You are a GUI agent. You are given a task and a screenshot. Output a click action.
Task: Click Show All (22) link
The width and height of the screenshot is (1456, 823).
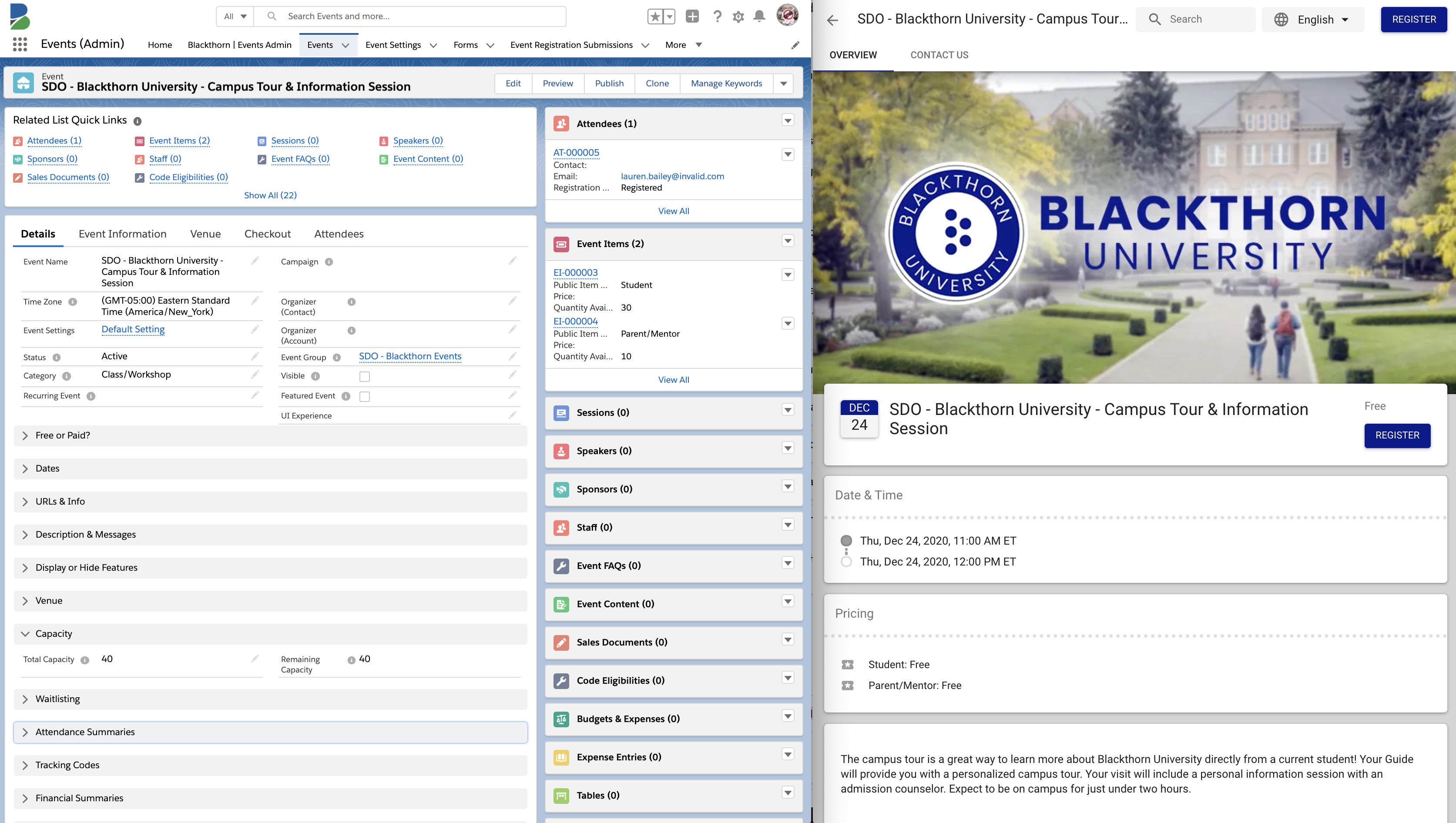tap(270, 196)
